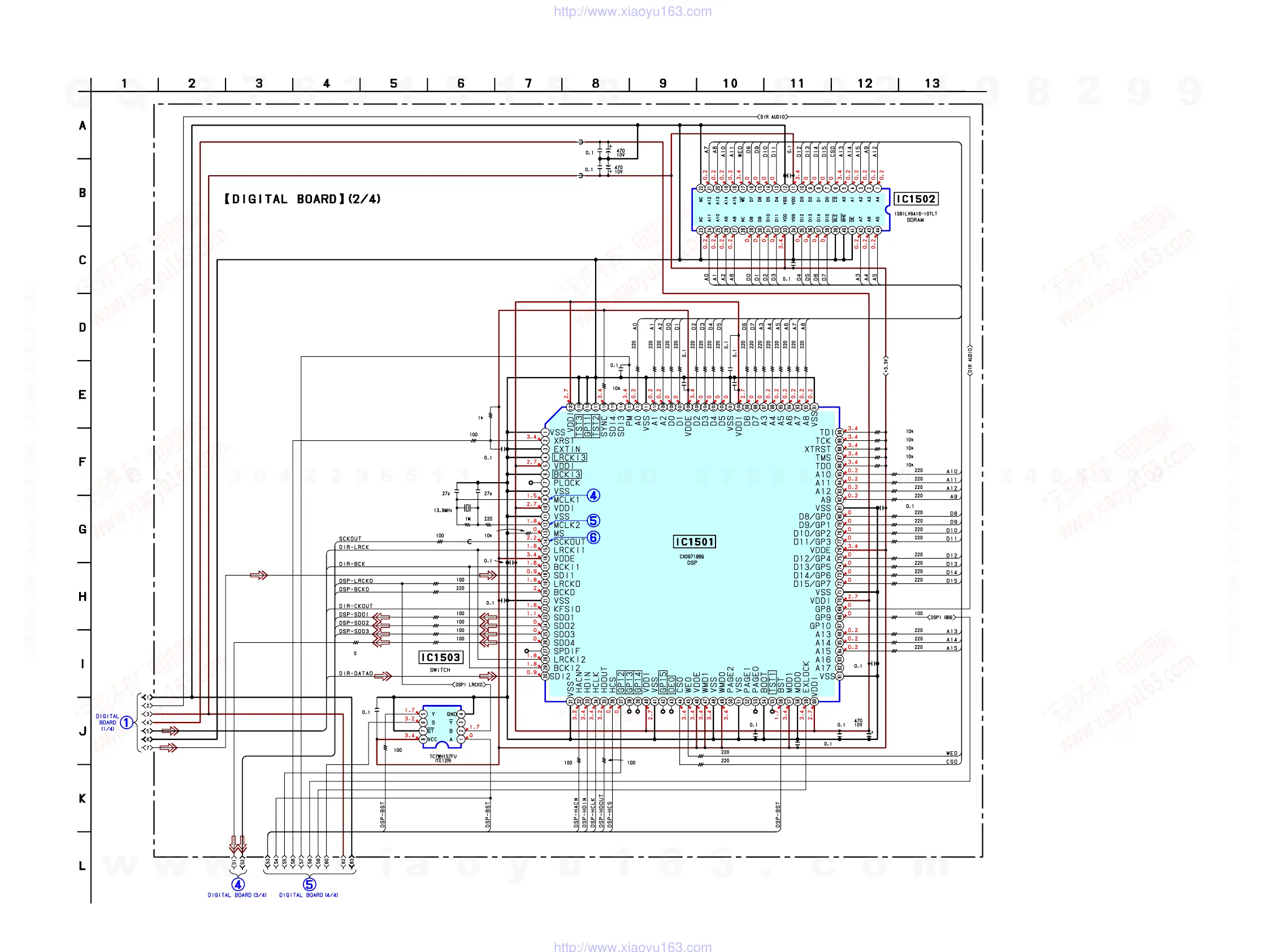The image size is (1266, 952).
Task: Click circled 4 marker beside MCLK1
Action: click(x=593, y=495)
